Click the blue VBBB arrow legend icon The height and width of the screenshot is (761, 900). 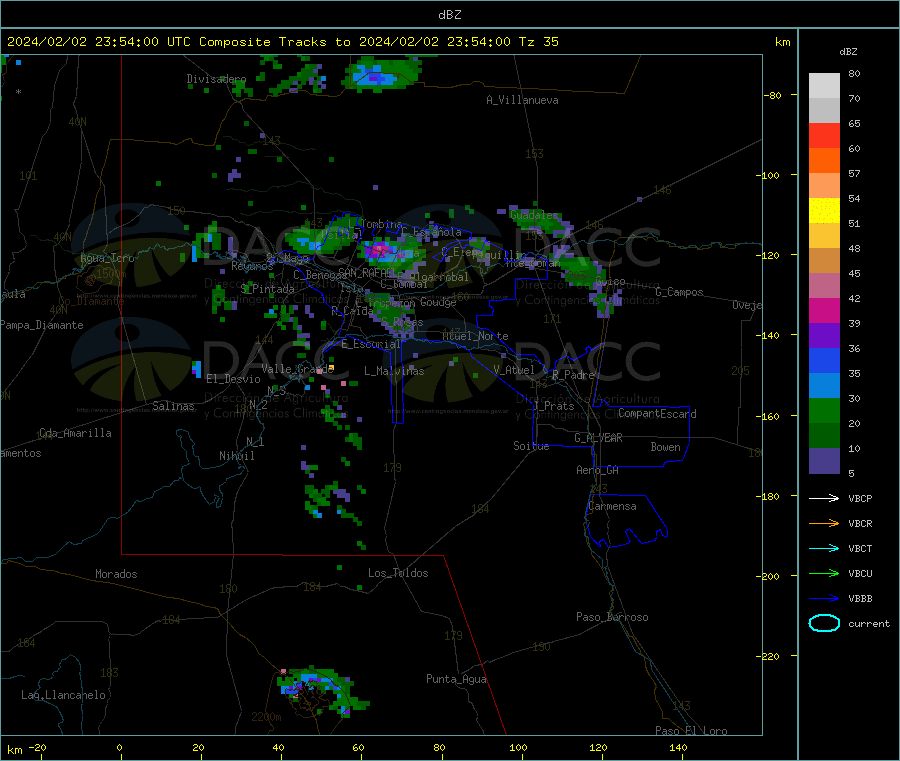click(x=824, y=598)
